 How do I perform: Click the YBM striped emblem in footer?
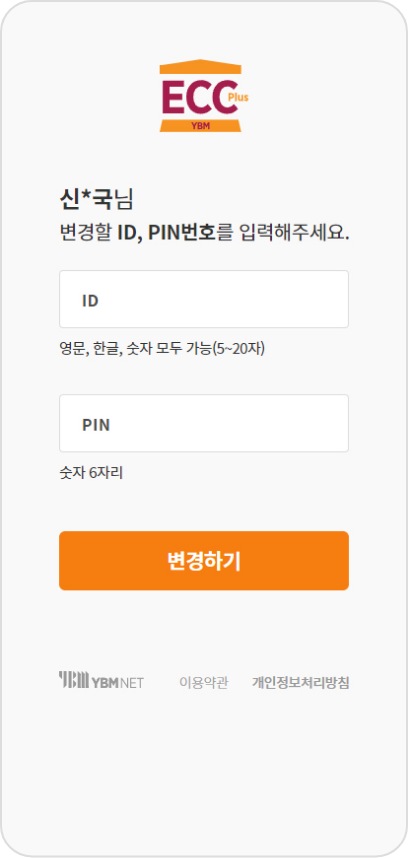pos(73,680)
